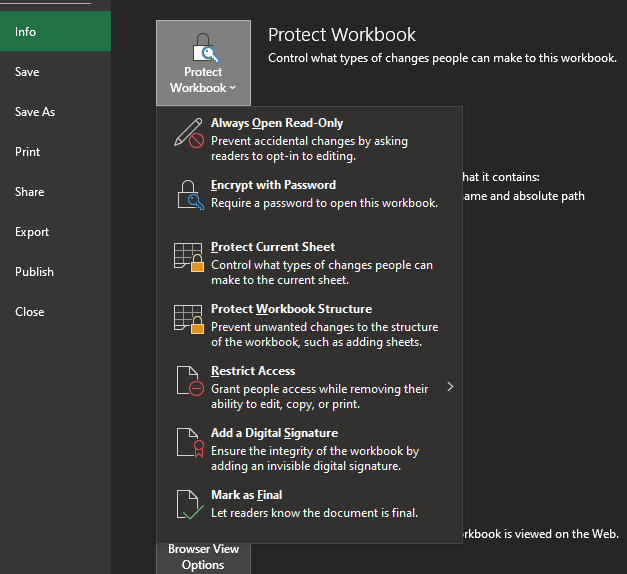Screen dimensions: 627x574
Task: Go to the Share section
Action: point(30,192)
